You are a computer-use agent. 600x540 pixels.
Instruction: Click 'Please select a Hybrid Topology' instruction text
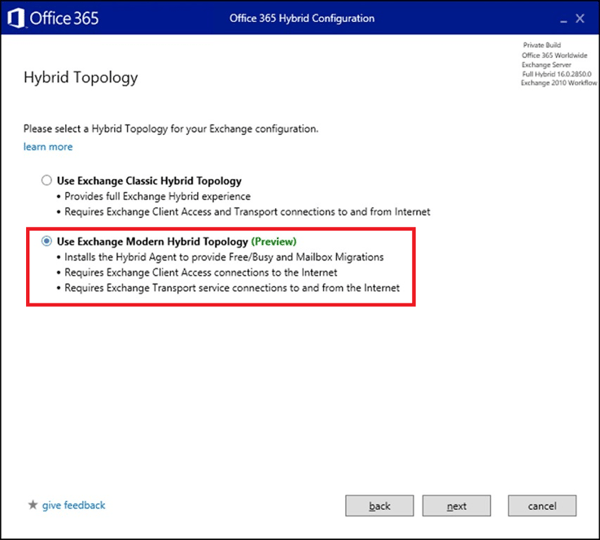click(171, 129)
